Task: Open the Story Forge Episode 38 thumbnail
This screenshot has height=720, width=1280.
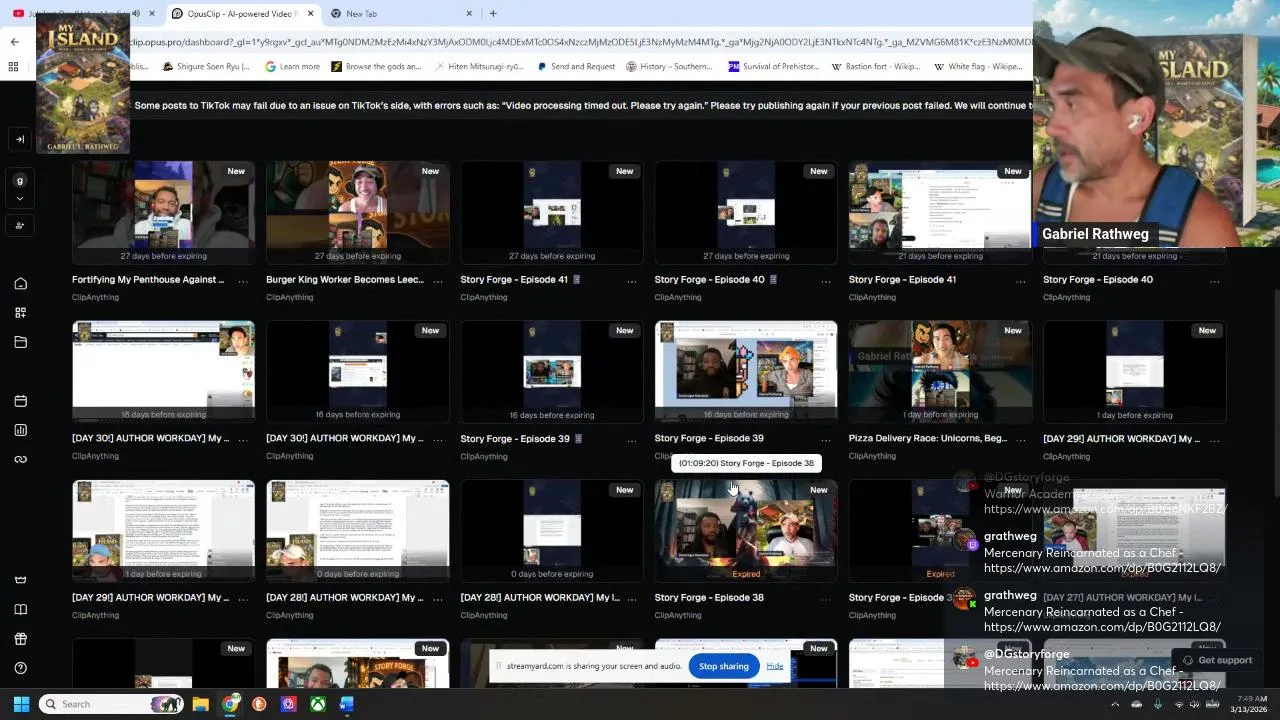Action: coord(746,531)
